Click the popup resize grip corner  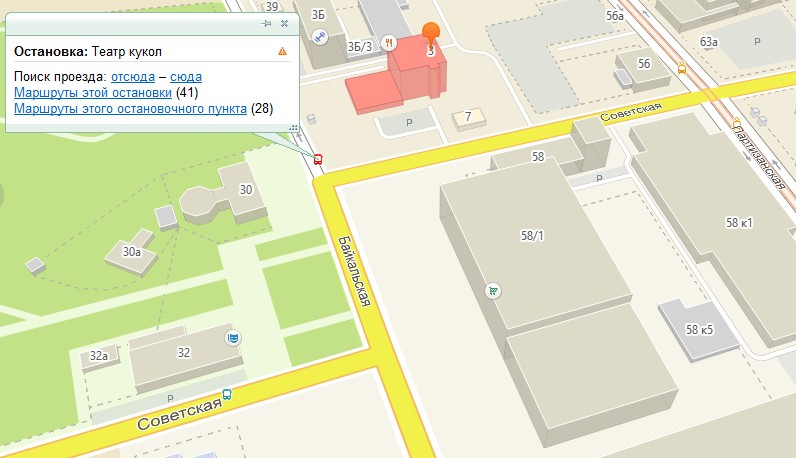click(293, 127)
